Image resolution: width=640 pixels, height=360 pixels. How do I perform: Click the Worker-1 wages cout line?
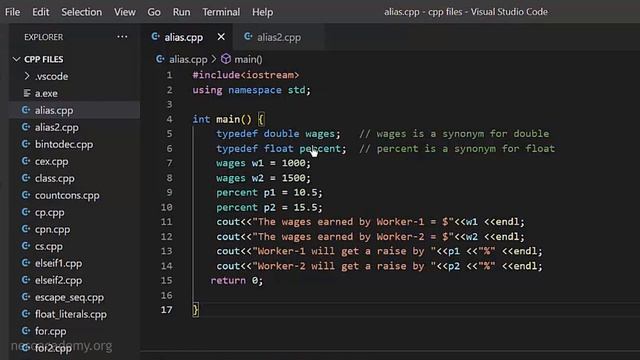pos(370,222)
